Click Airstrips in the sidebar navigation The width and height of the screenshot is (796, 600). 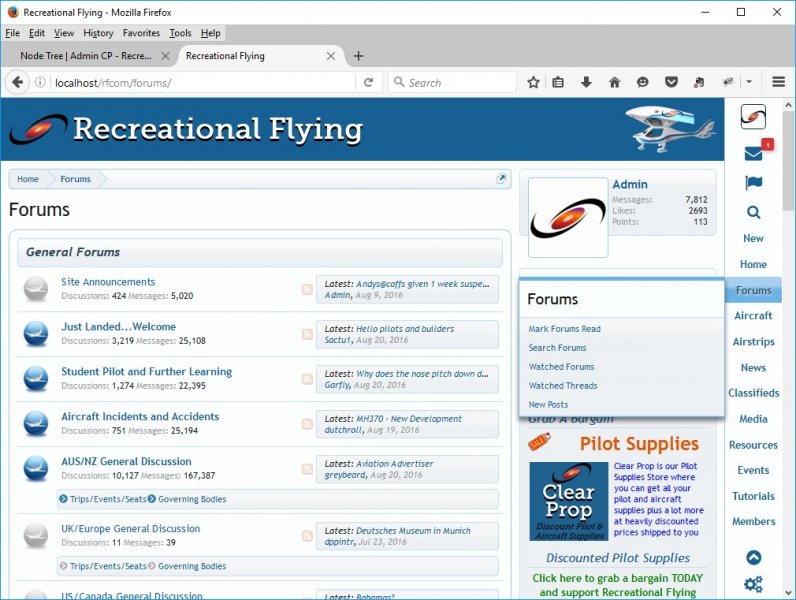(x=753, y=342)
